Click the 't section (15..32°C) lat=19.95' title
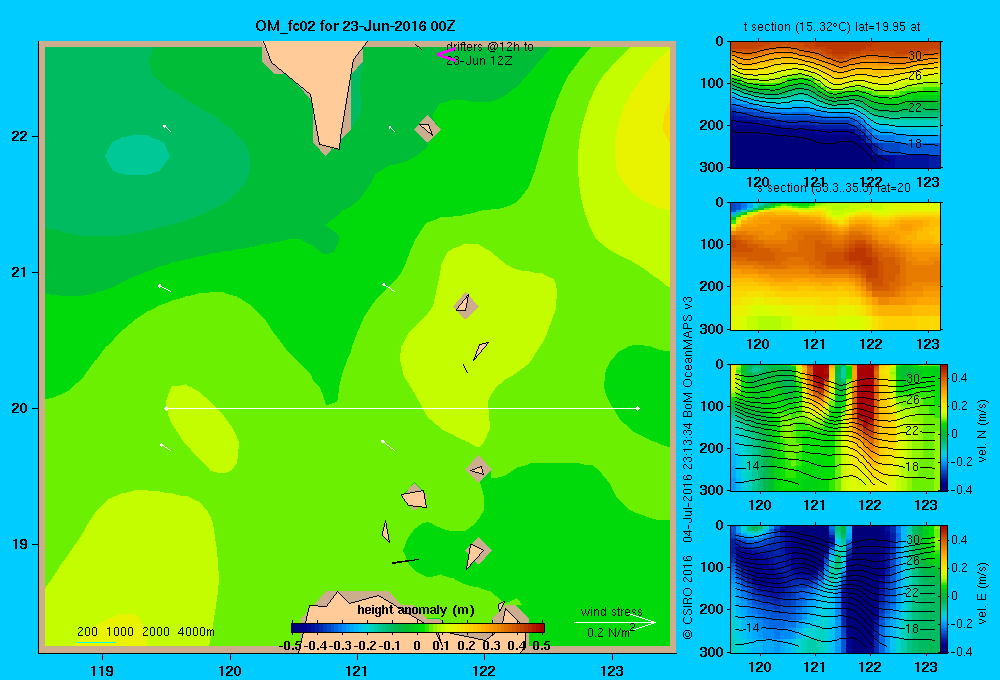Viewport: 1000px width, 680px height. pos(832,27)
